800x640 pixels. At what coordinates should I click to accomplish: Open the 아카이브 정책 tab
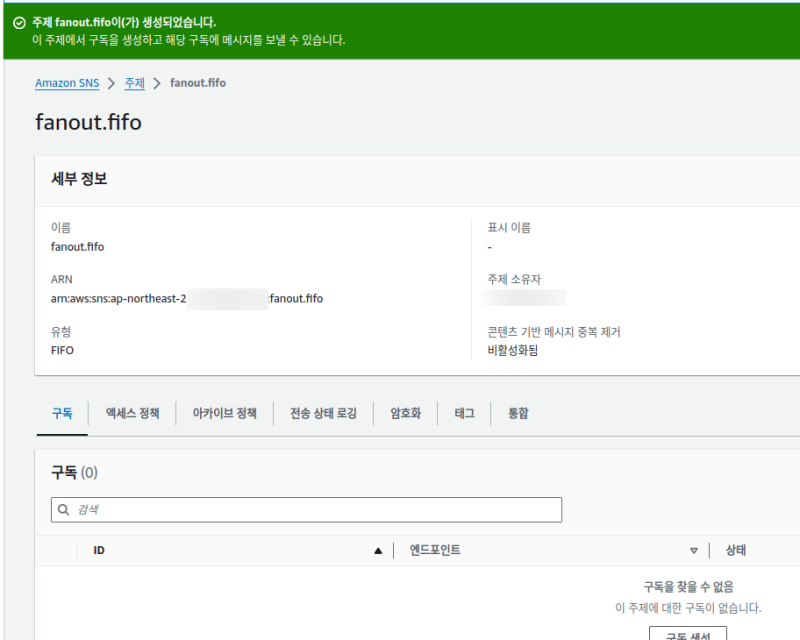pyautogui.click(x=224, y=413)
